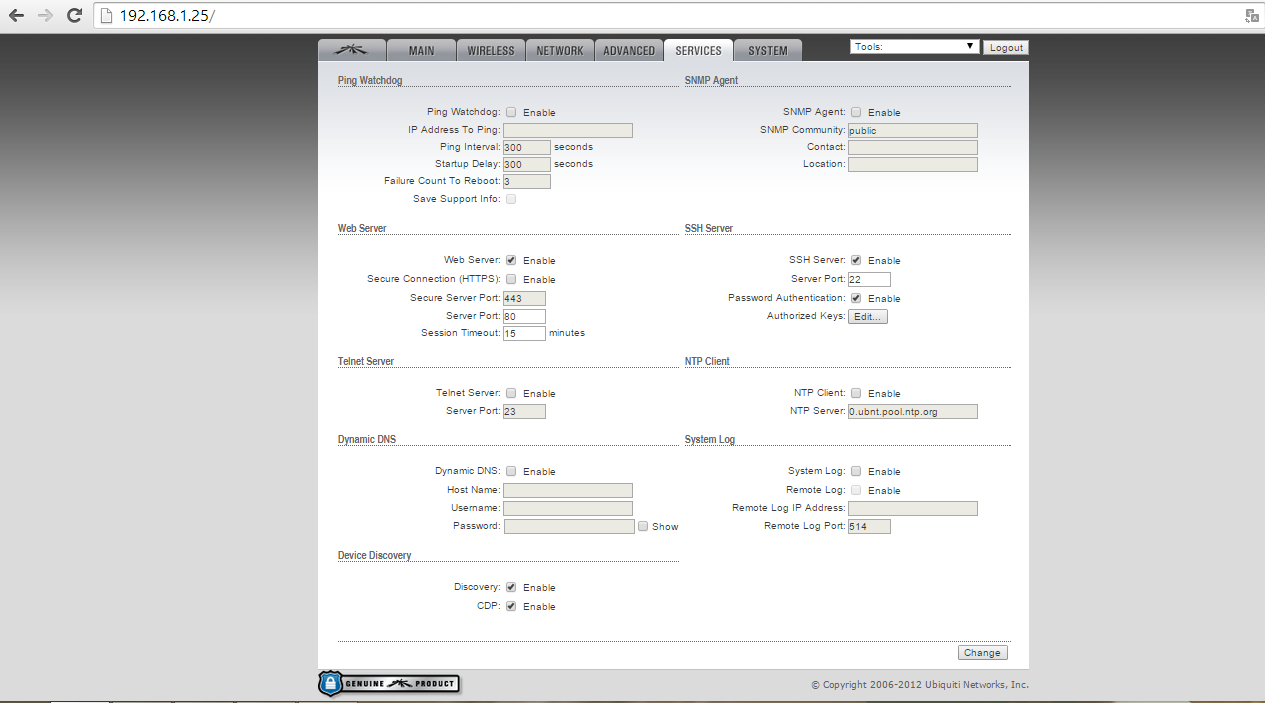Screen dimensions: 1265x703
Task: Click the Ubiquiti logo tab
Action: tap(348, 50)
